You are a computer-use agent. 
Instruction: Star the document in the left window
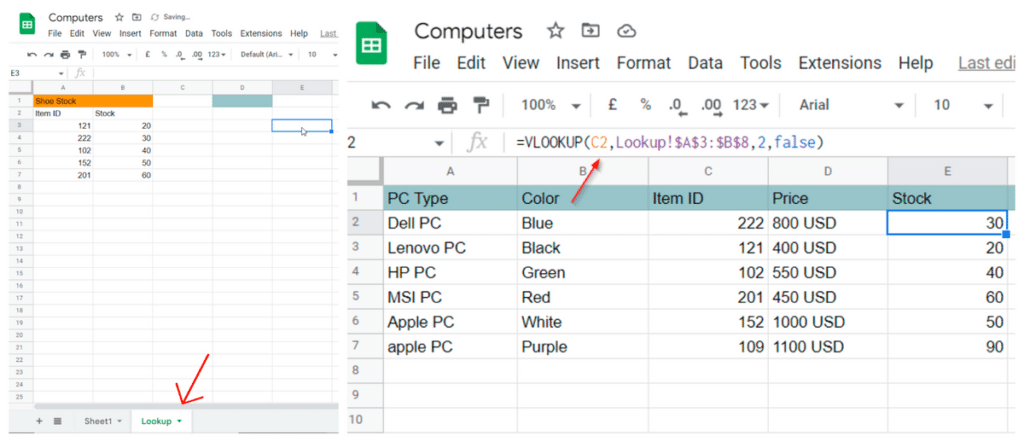(119, 18)
